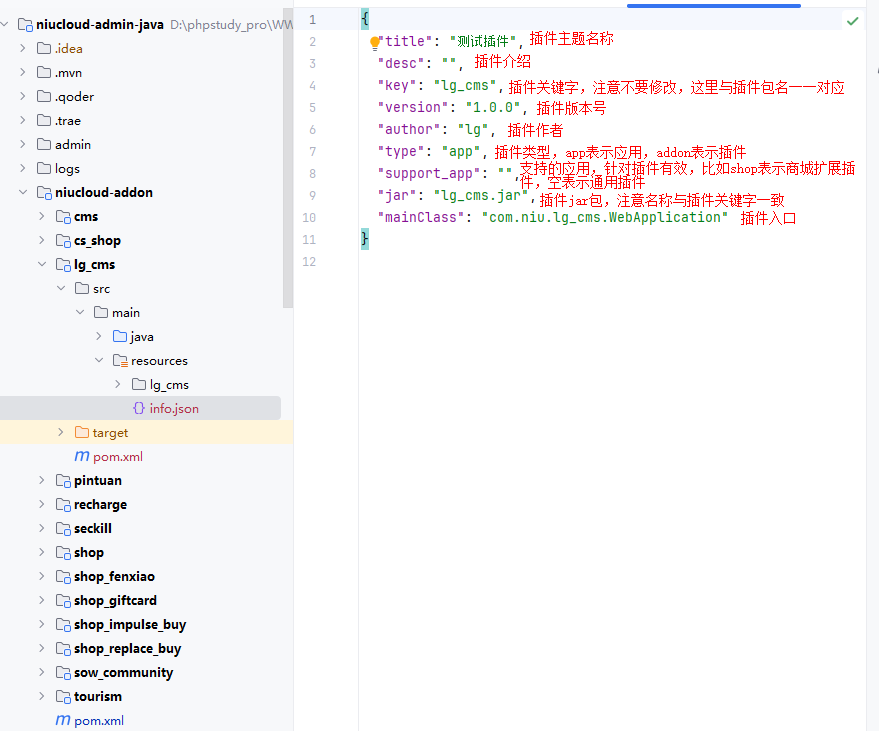Click the root pom.xml Maven icon

(63, 720)
